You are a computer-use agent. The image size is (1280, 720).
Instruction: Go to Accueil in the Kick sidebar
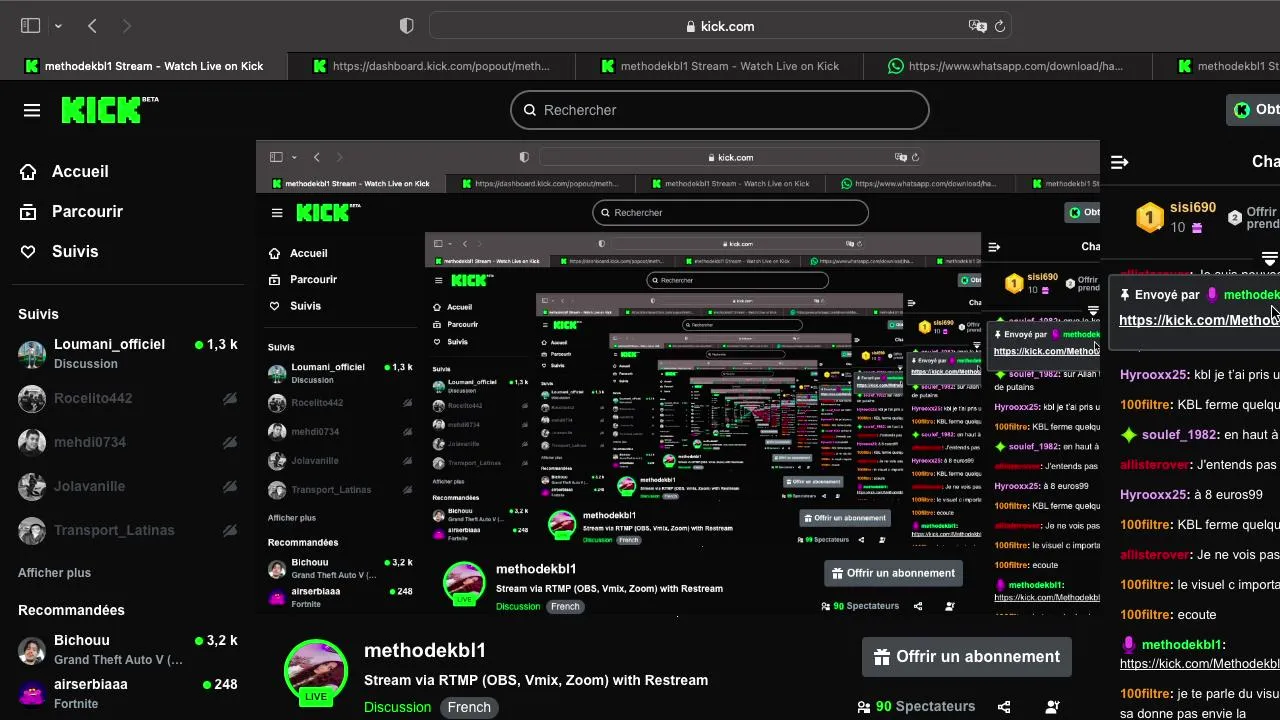(64, 172)
